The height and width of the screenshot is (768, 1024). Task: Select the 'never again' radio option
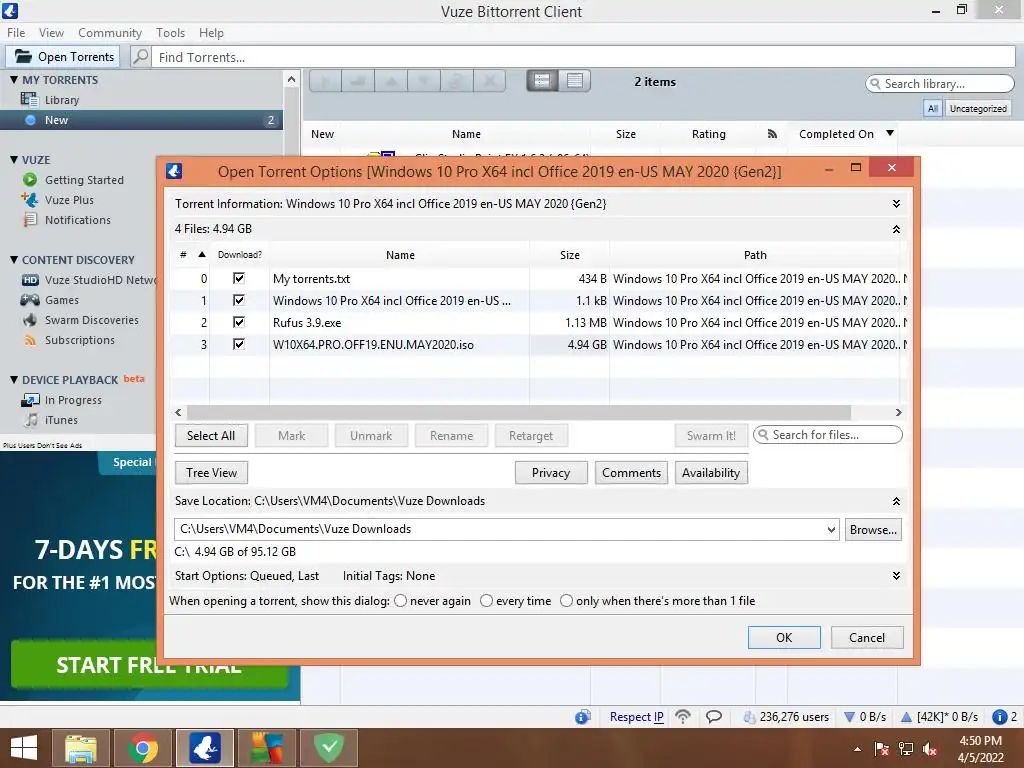[x=400, y=601]
